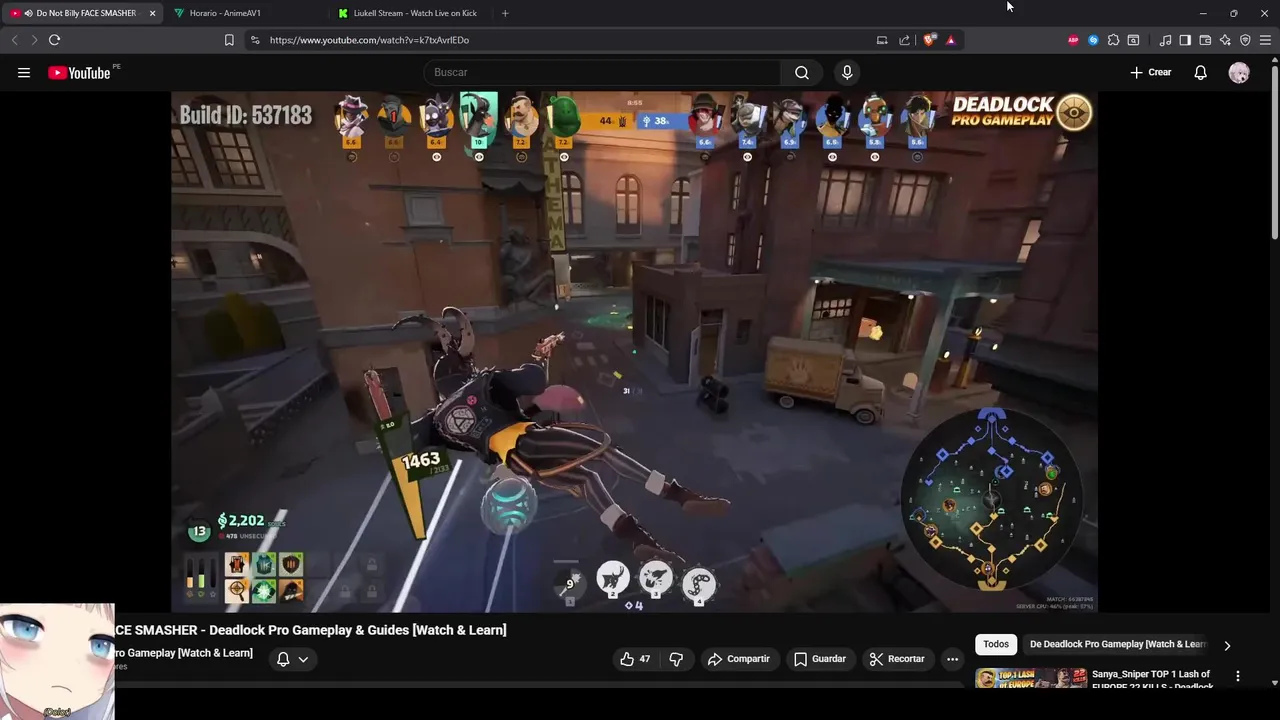Open site settings icon in address bar

255,40
